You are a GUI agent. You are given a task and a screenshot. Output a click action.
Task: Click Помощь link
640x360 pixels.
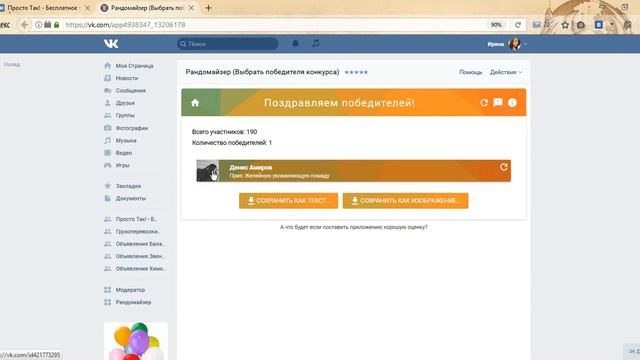(x=471, y=72)
